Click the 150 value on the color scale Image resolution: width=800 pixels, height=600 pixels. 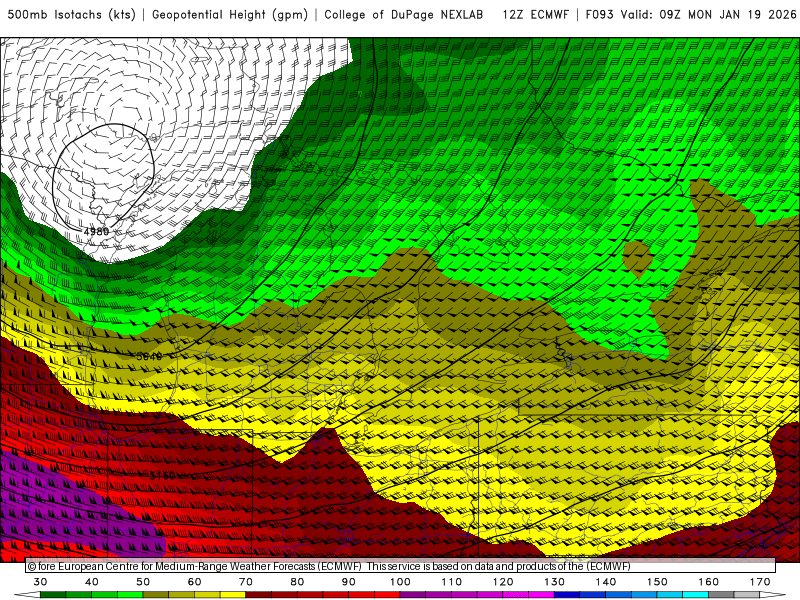[658, 582]
